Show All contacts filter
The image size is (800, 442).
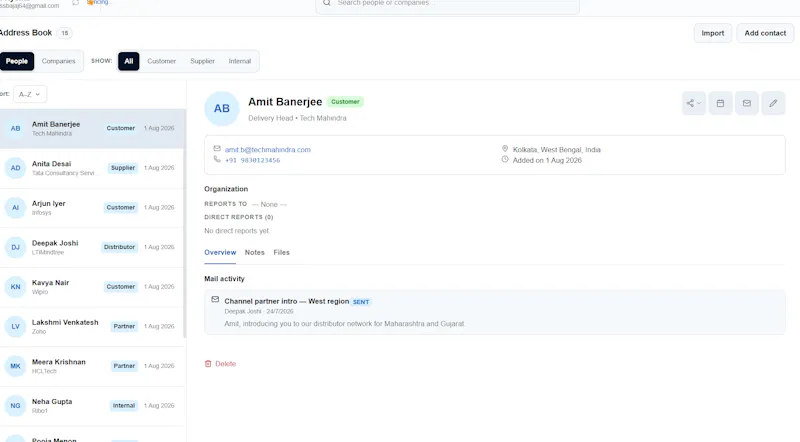(x=129, y=61)
